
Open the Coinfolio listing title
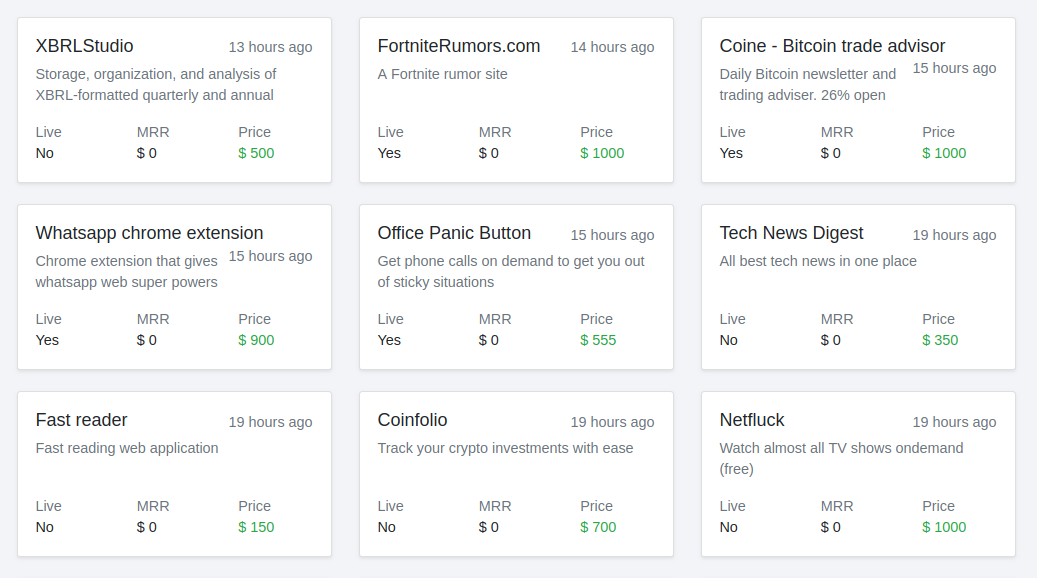pyautogui.click(x=412, y=420)
